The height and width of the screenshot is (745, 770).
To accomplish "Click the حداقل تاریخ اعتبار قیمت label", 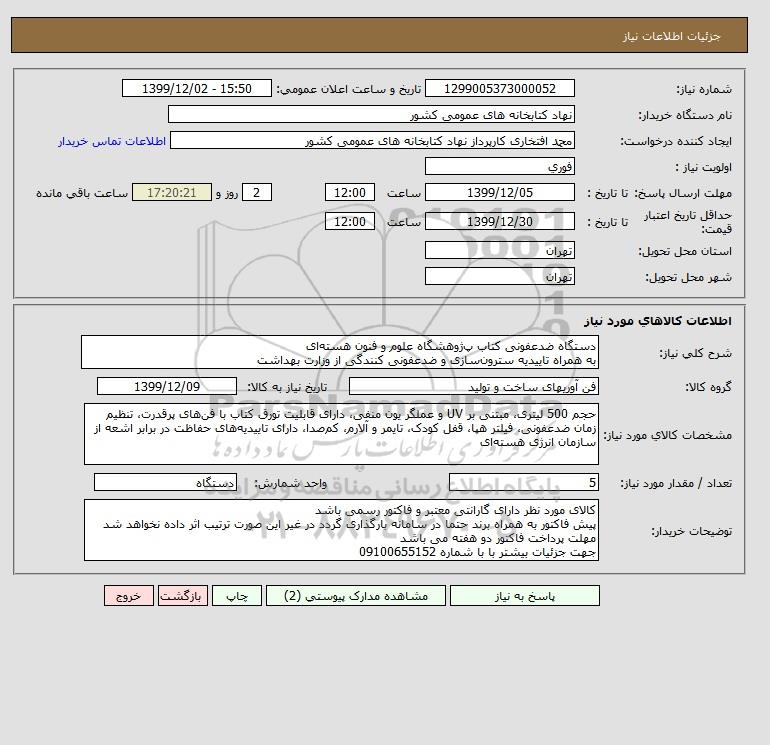I will [688, 222].
